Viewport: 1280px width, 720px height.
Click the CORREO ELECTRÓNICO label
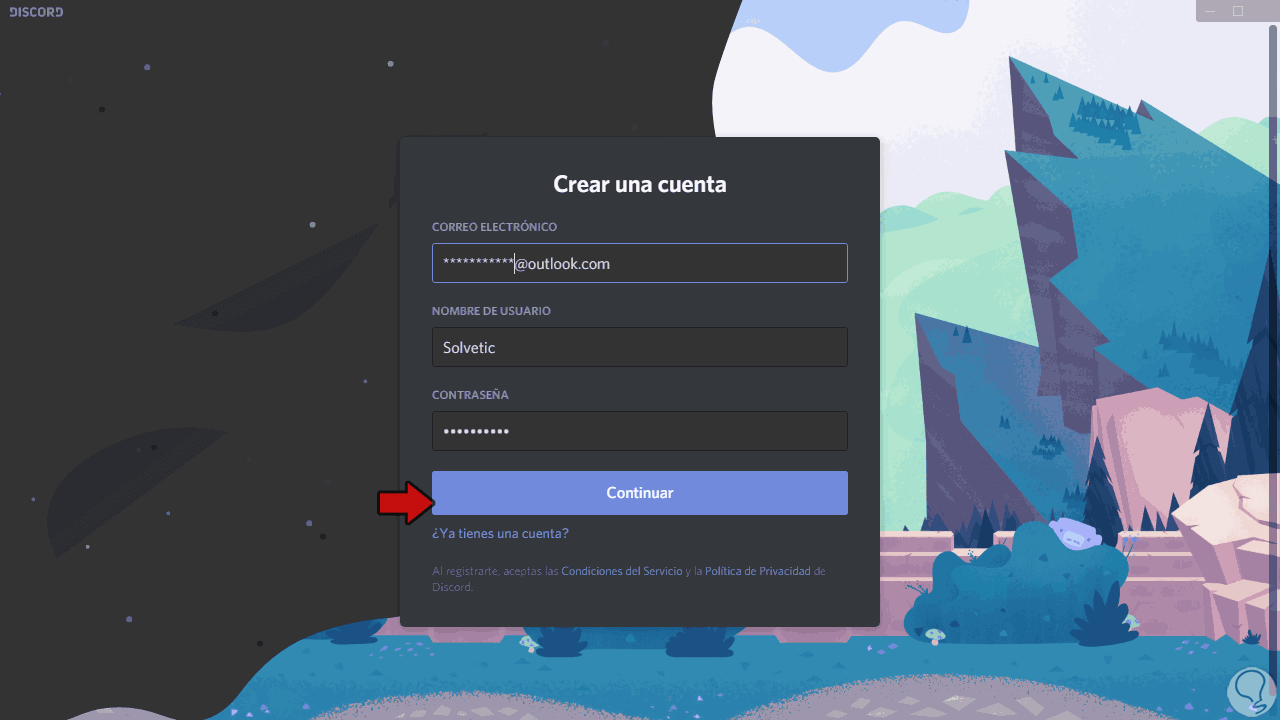(494, 227)
